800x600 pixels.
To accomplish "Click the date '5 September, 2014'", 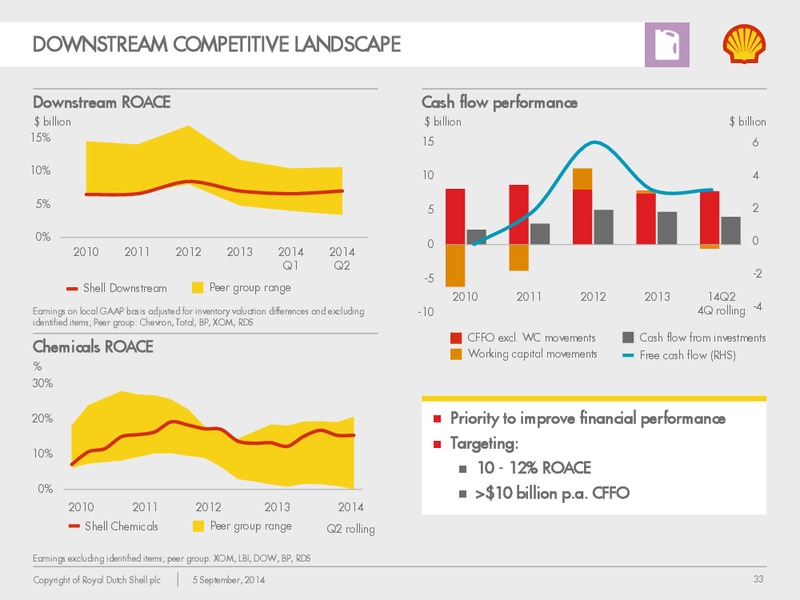I will (x=229, y=580).
